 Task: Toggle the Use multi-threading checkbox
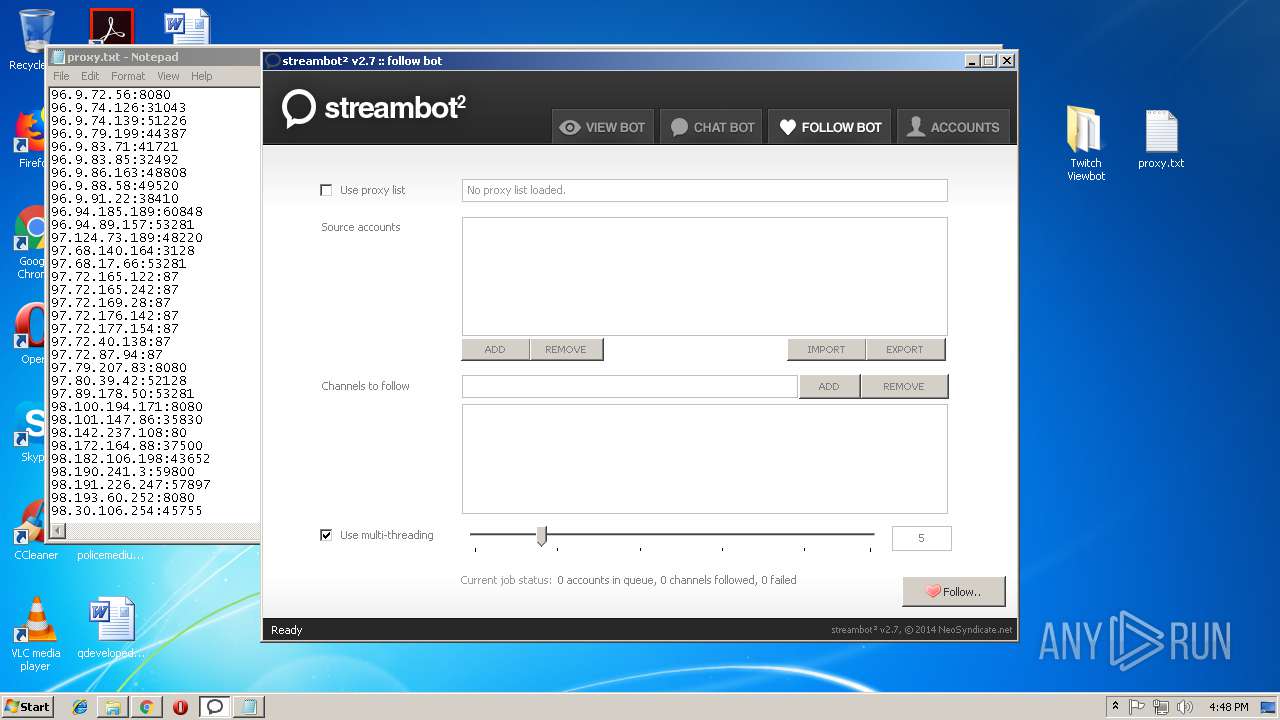tap(326, 535)
